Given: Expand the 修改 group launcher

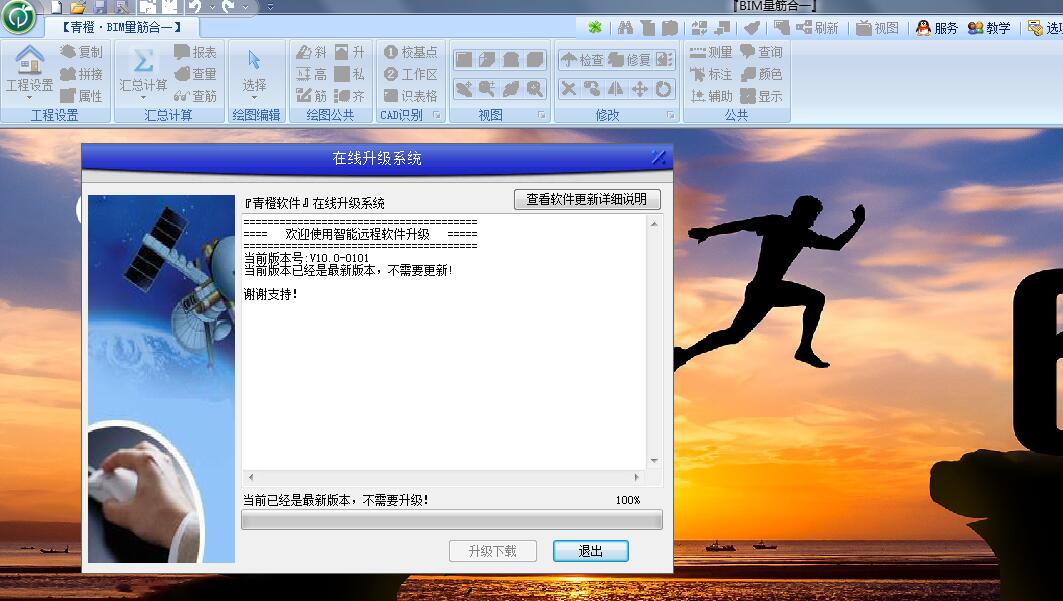Looking at the screenshot, I should [x=670, y=116].
